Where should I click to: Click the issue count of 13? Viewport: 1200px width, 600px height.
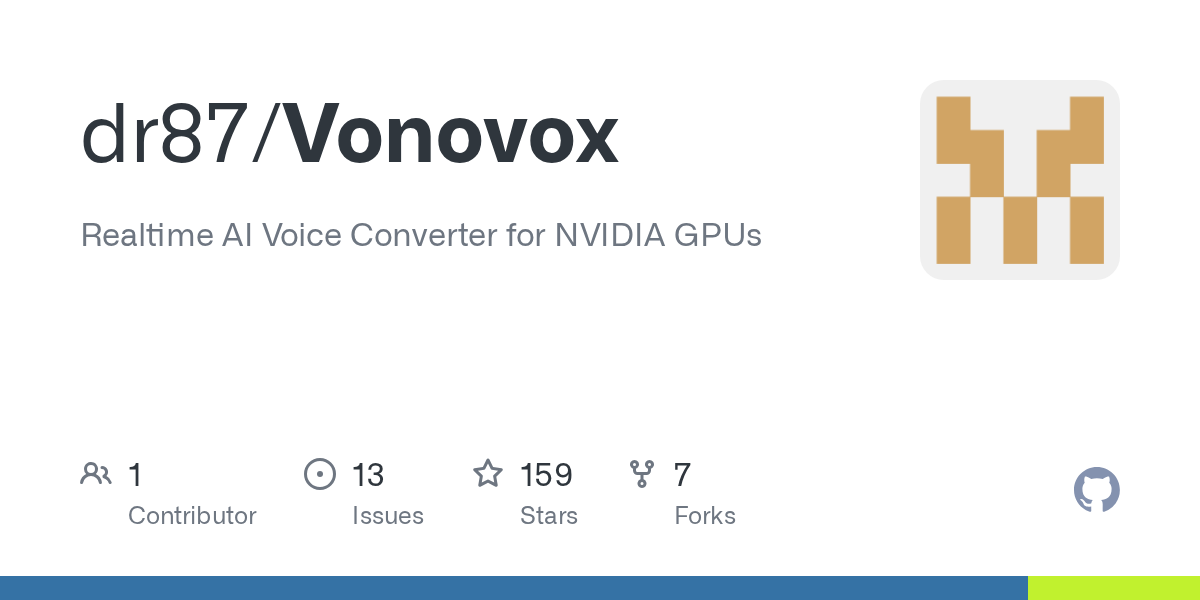(x=368, y=475)
